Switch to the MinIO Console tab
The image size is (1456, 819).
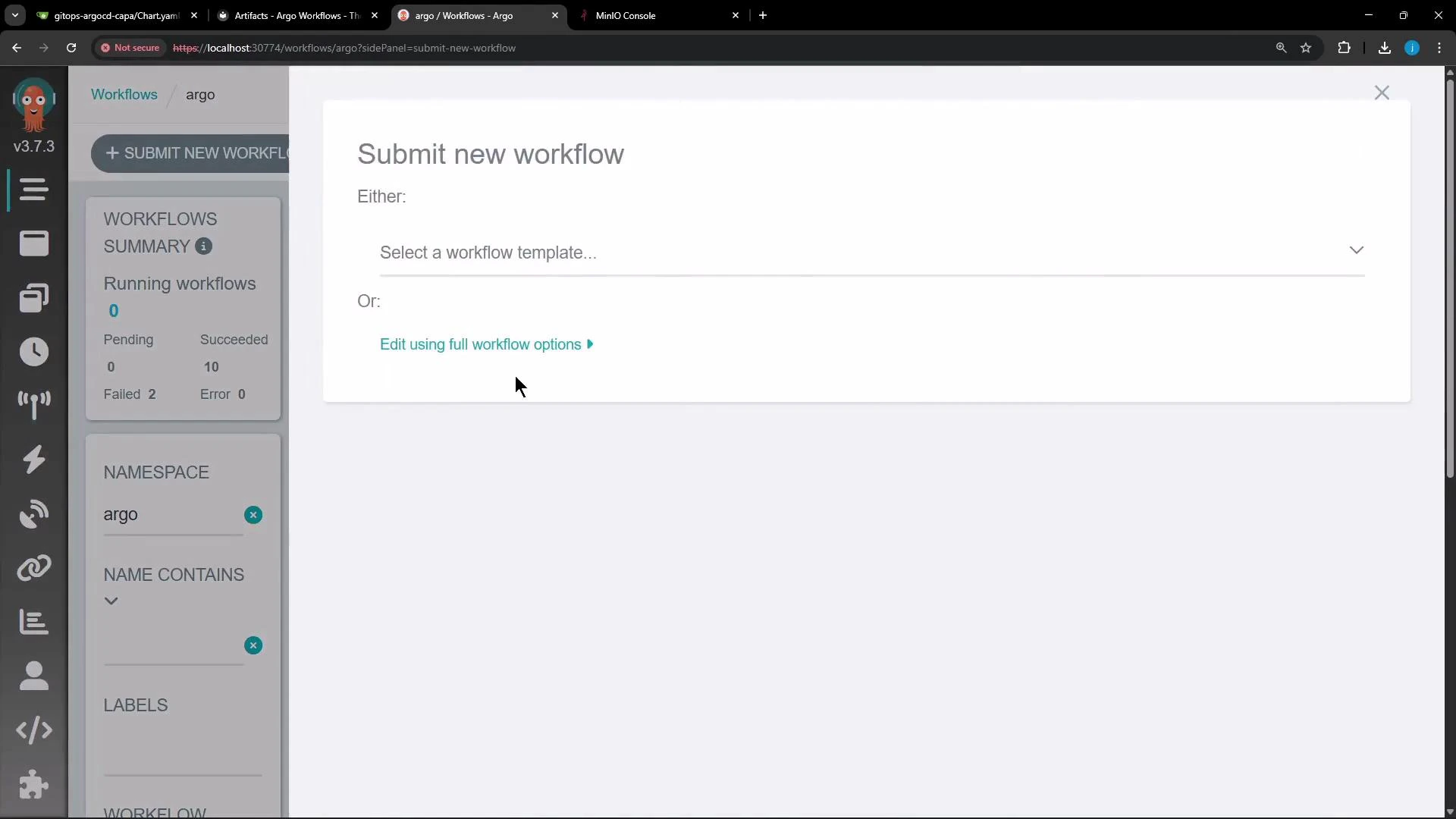click(652, 15)
